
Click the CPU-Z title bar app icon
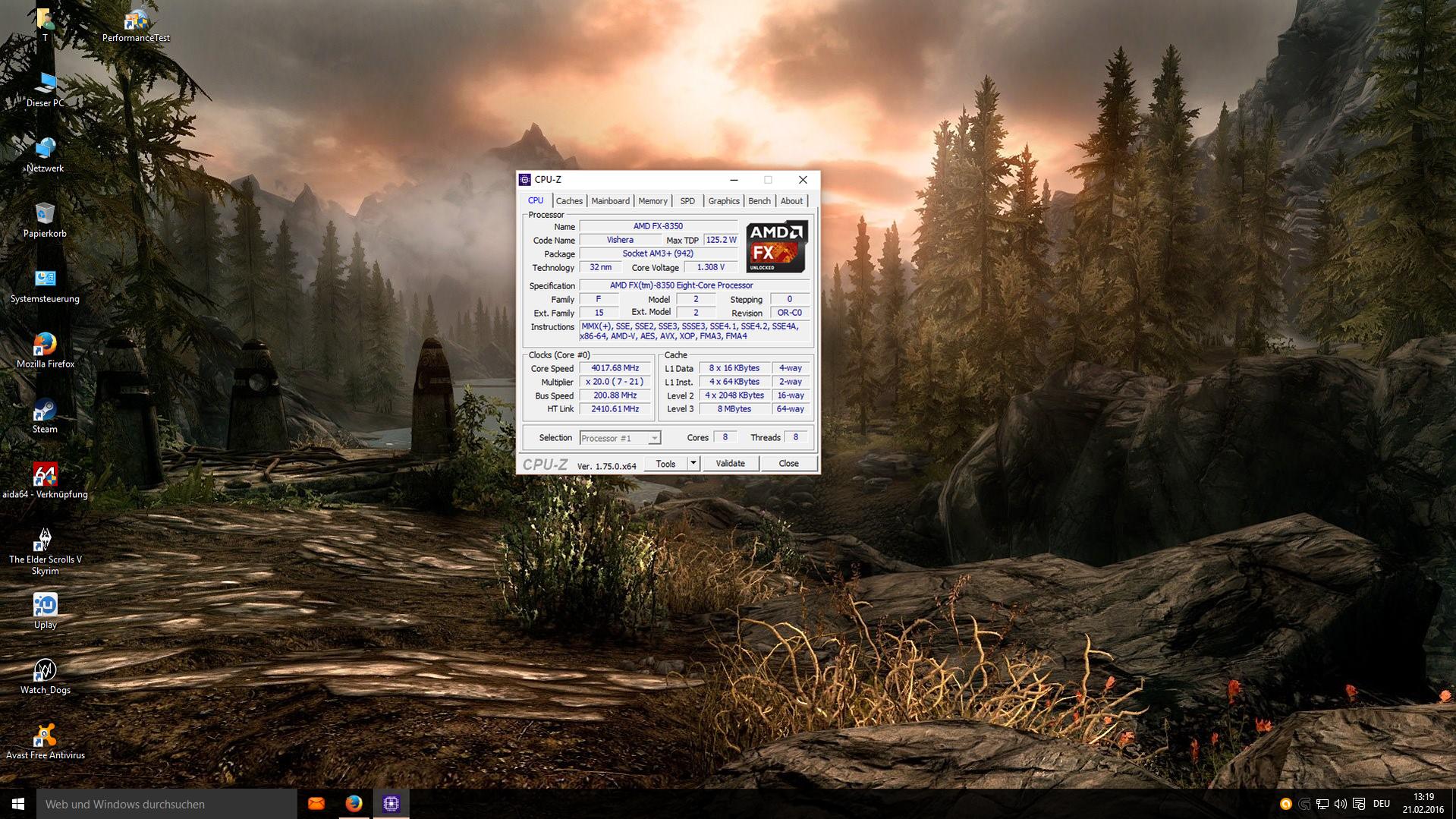[x=524, y=180]
